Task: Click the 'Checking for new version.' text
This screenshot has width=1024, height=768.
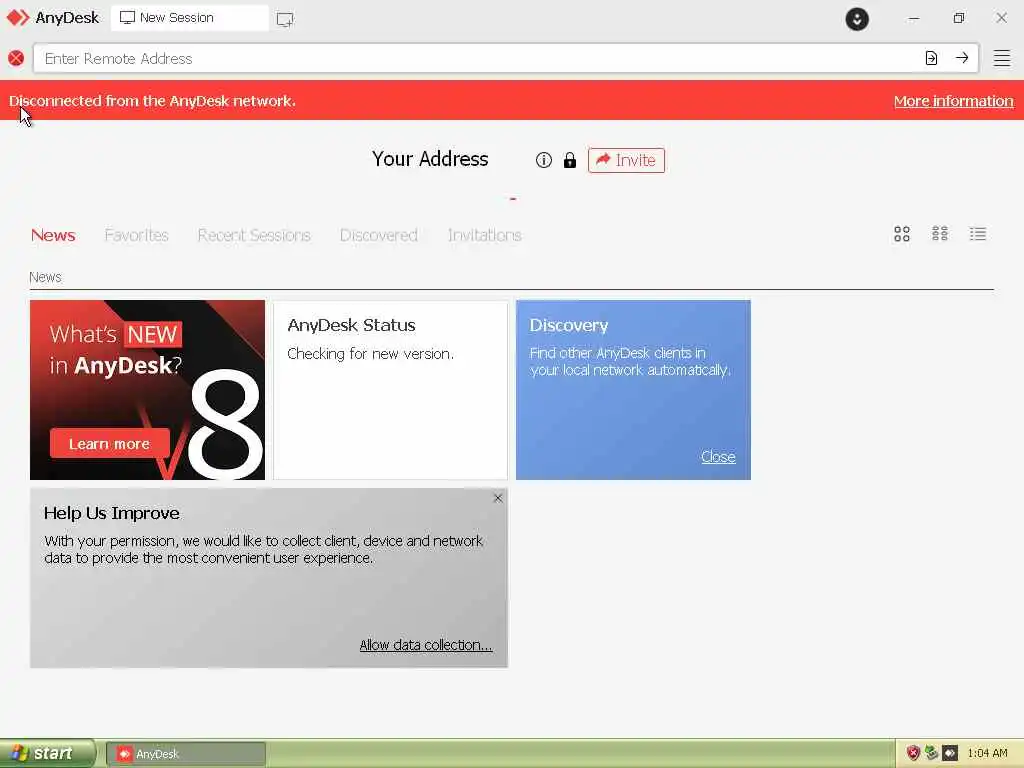Action: coord(370,353)
